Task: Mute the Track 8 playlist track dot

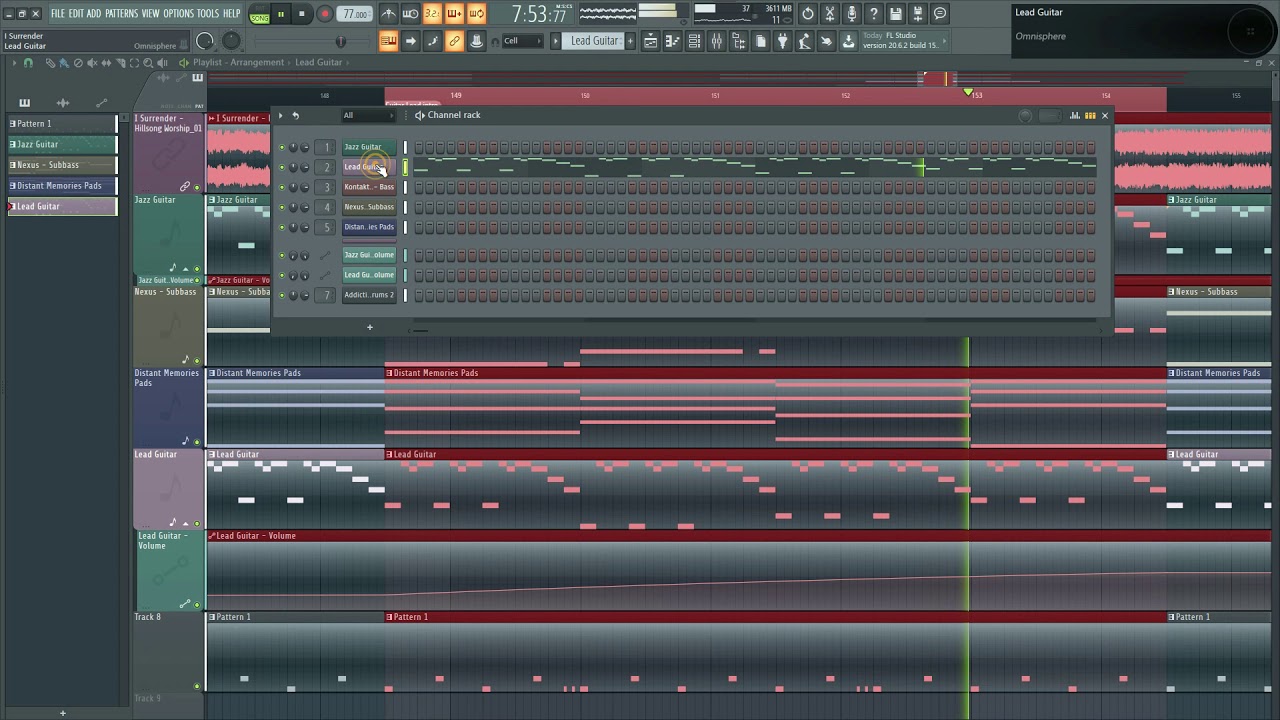Action: (x=197, y=686)
